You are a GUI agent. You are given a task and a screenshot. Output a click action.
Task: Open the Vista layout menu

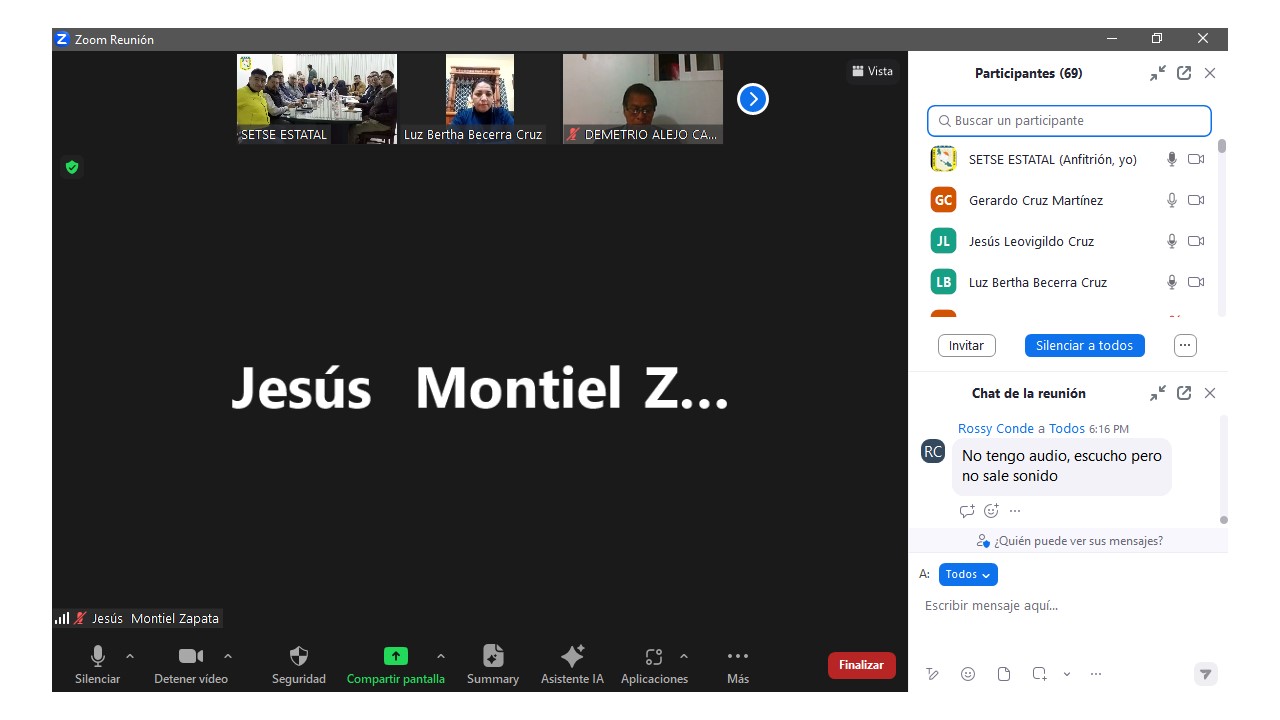point(872,71)
